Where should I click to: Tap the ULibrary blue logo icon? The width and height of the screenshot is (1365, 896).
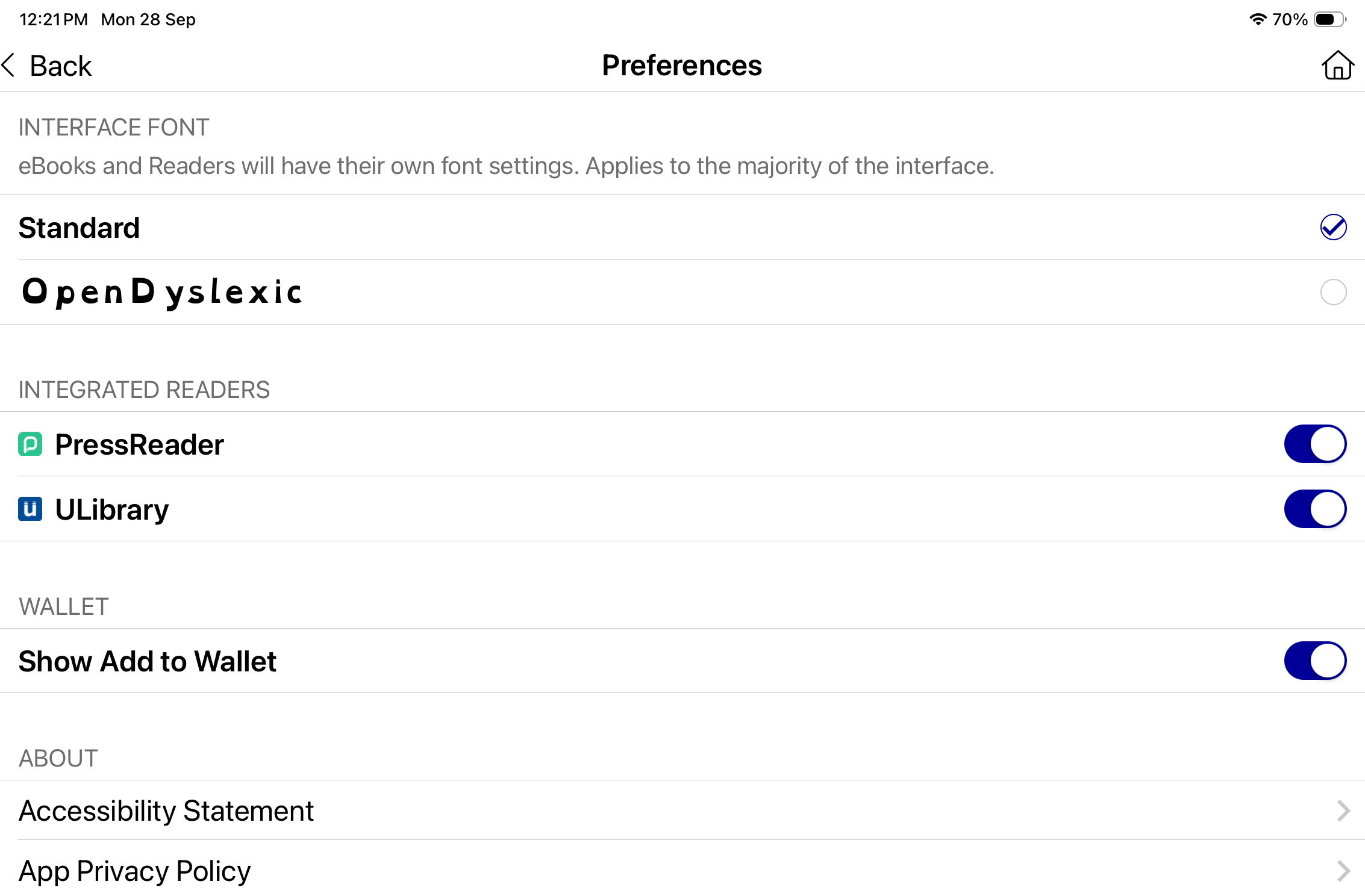(30, 509)
